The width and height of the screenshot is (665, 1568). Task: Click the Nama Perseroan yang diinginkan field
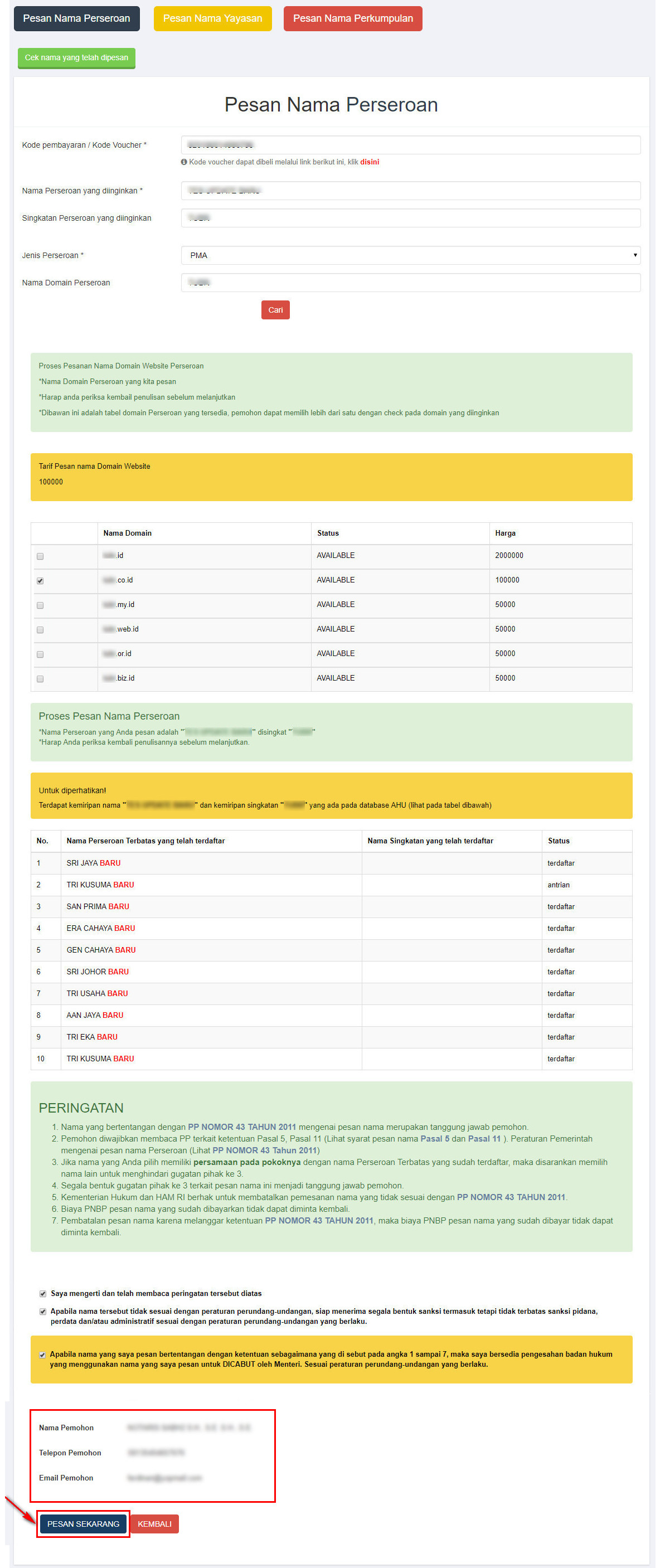tap(410, 191)
